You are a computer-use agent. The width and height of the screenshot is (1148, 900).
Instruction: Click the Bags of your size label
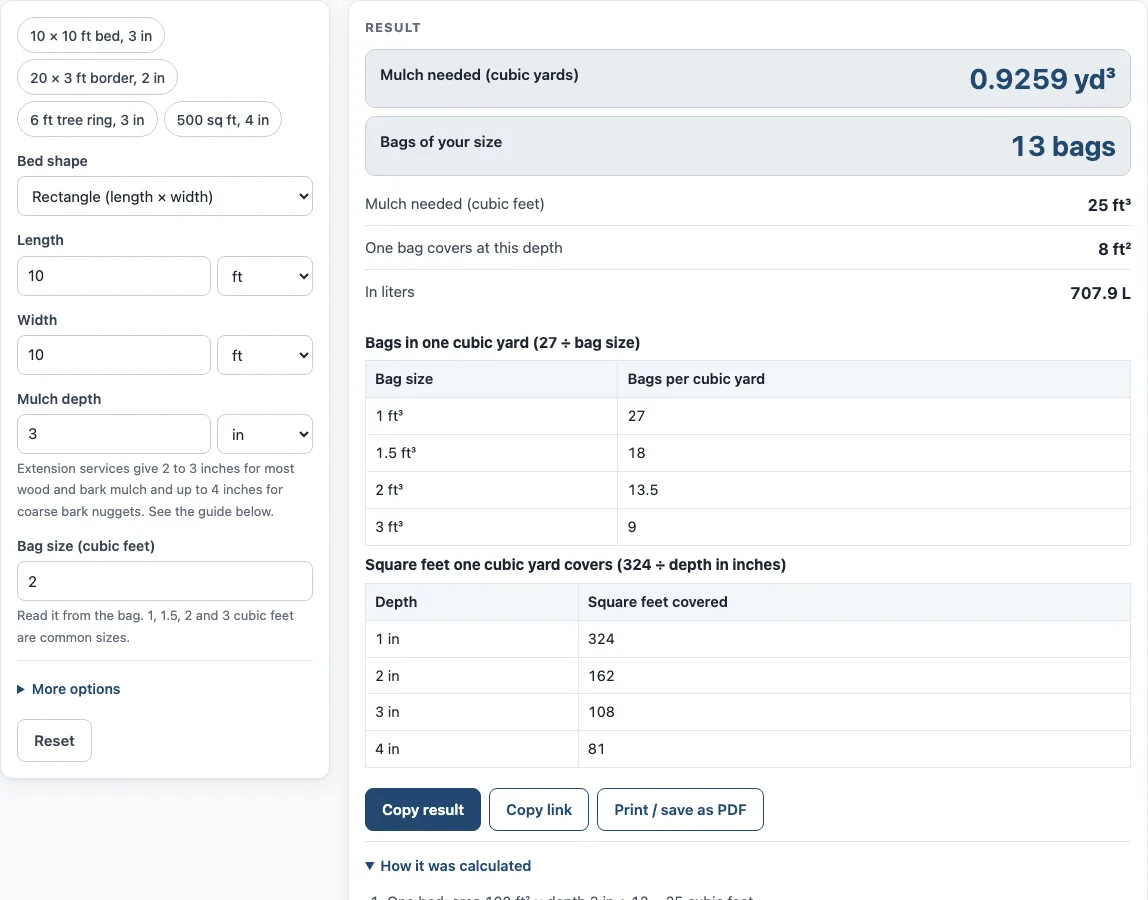point(441,142)
